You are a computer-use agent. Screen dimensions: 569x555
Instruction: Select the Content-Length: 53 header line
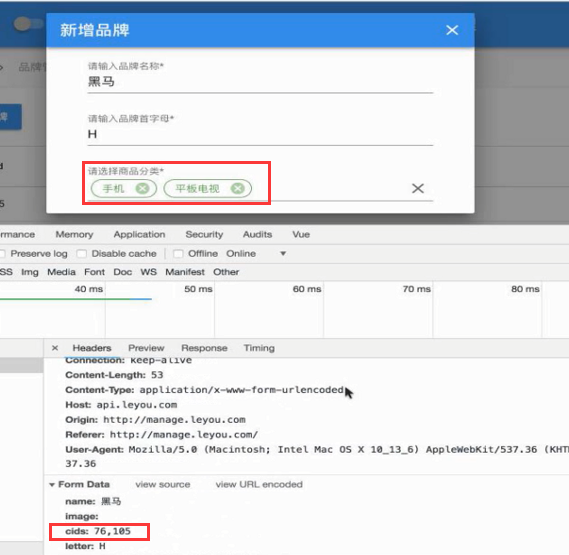tap(114, 375)
